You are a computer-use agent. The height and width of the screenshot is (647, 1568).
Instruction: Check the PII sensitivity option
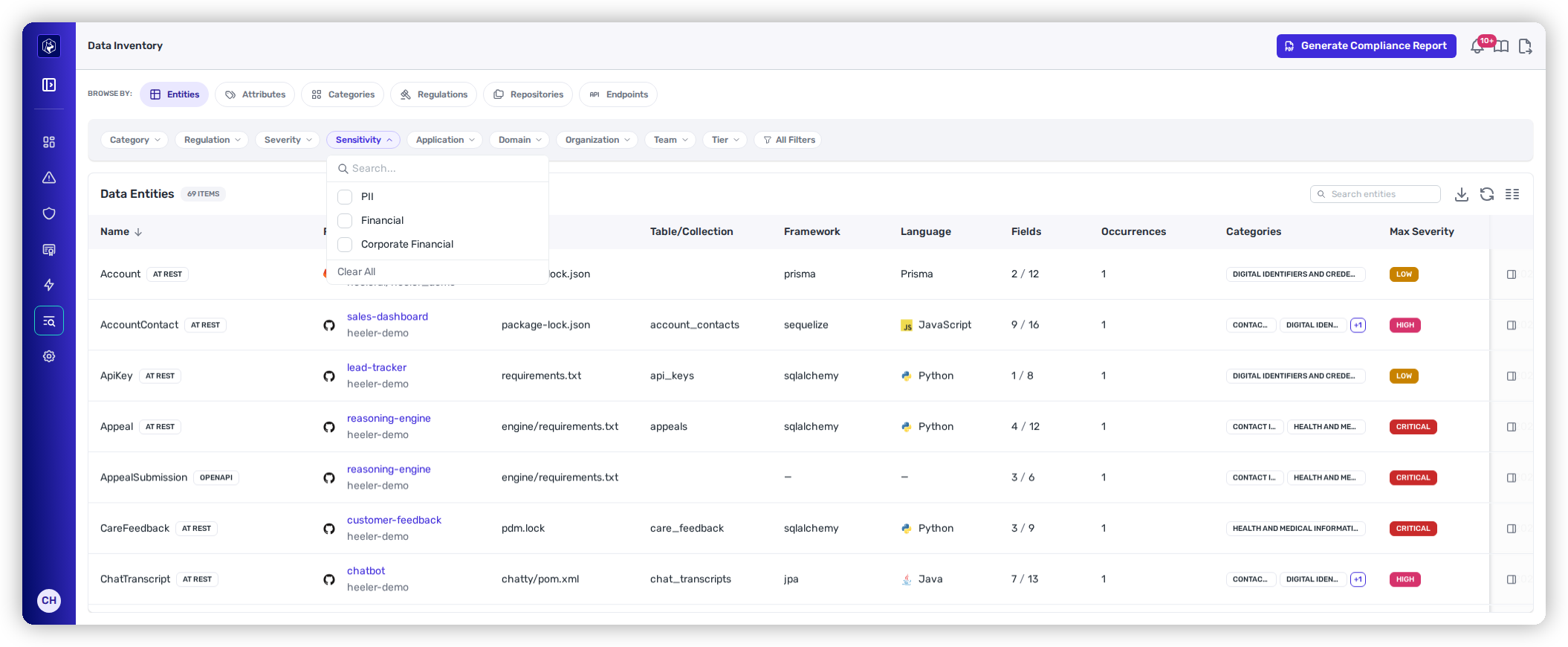click(x=345, y=197)
